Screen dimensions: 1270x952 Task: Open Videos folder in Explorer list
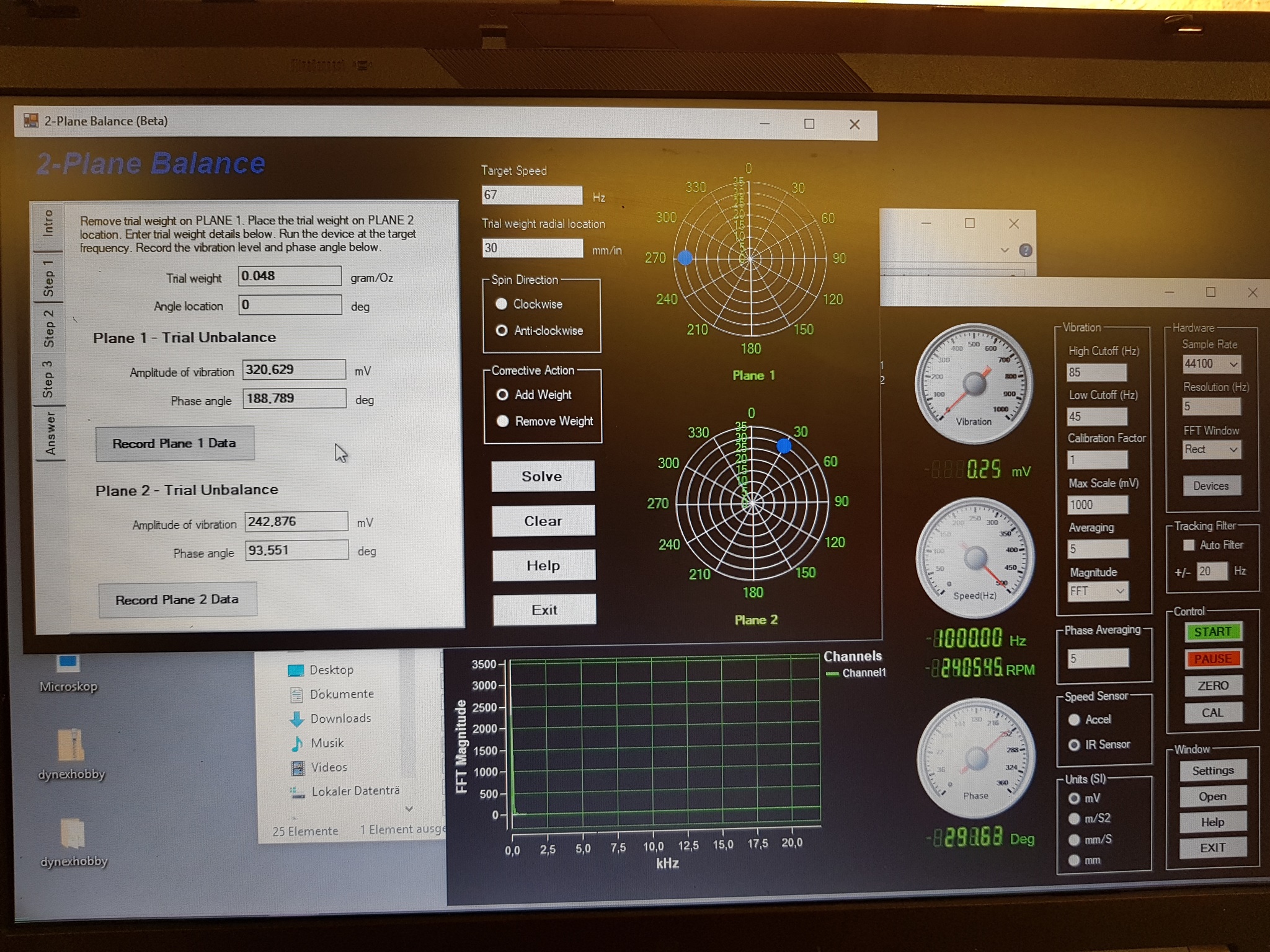(x=319, y=767)
